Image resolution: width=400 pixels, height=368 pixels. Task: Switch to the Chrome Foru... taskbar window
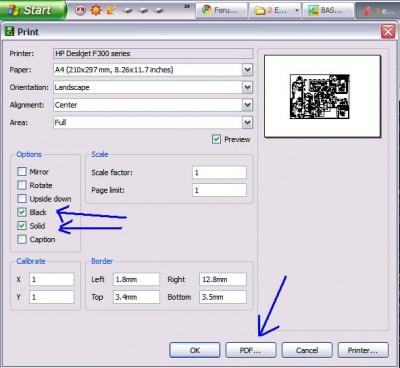click(221, 11)
